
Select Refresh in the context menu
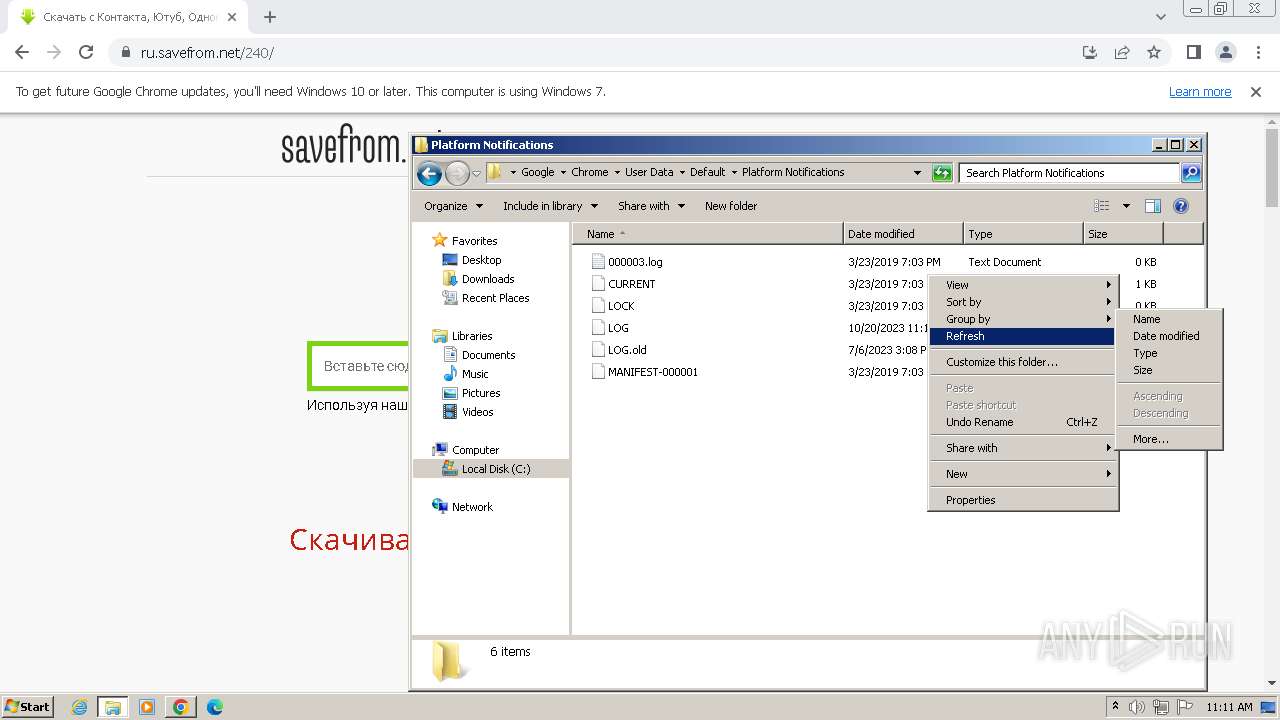click(1022, 336)
